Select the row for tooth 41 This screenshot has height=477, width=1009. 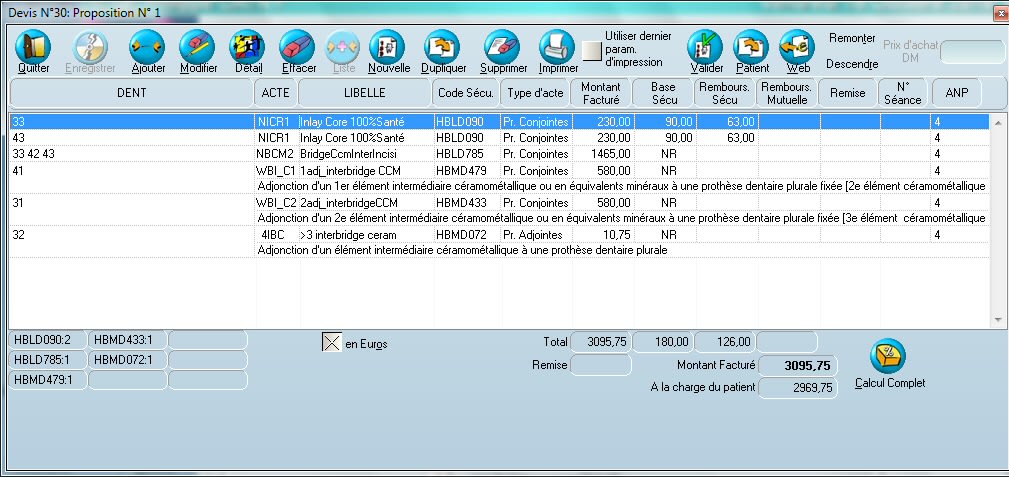pyautogui.click(x=130, y=170)
